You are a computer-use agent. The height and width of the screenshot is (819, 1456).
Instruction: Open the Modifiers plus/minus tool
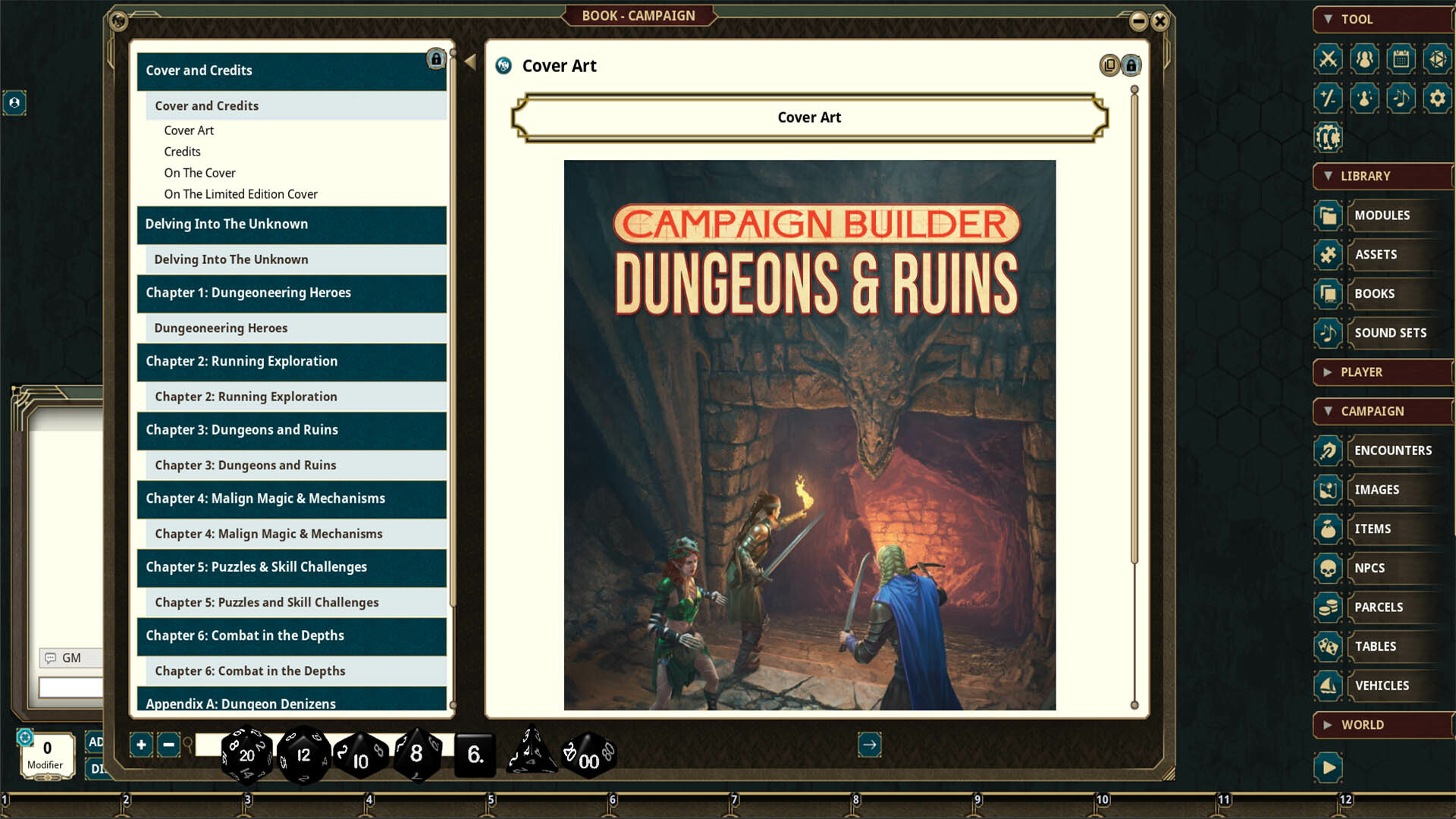pos(1328,99)
